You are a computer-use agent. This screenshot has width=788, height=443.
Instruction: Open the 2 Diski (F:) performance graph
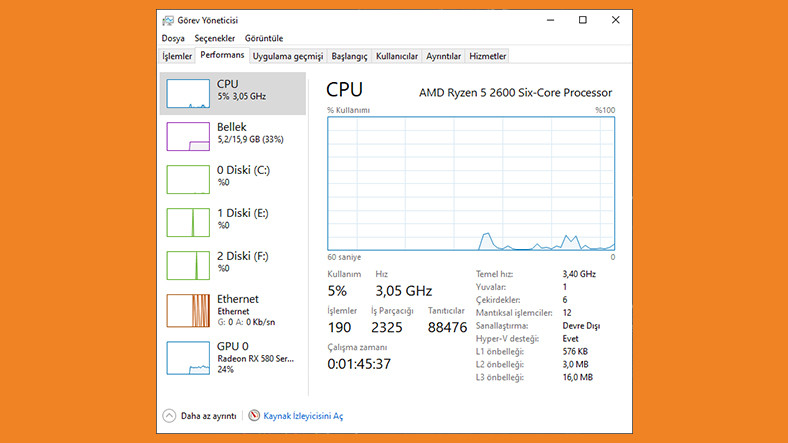(188, 265)
